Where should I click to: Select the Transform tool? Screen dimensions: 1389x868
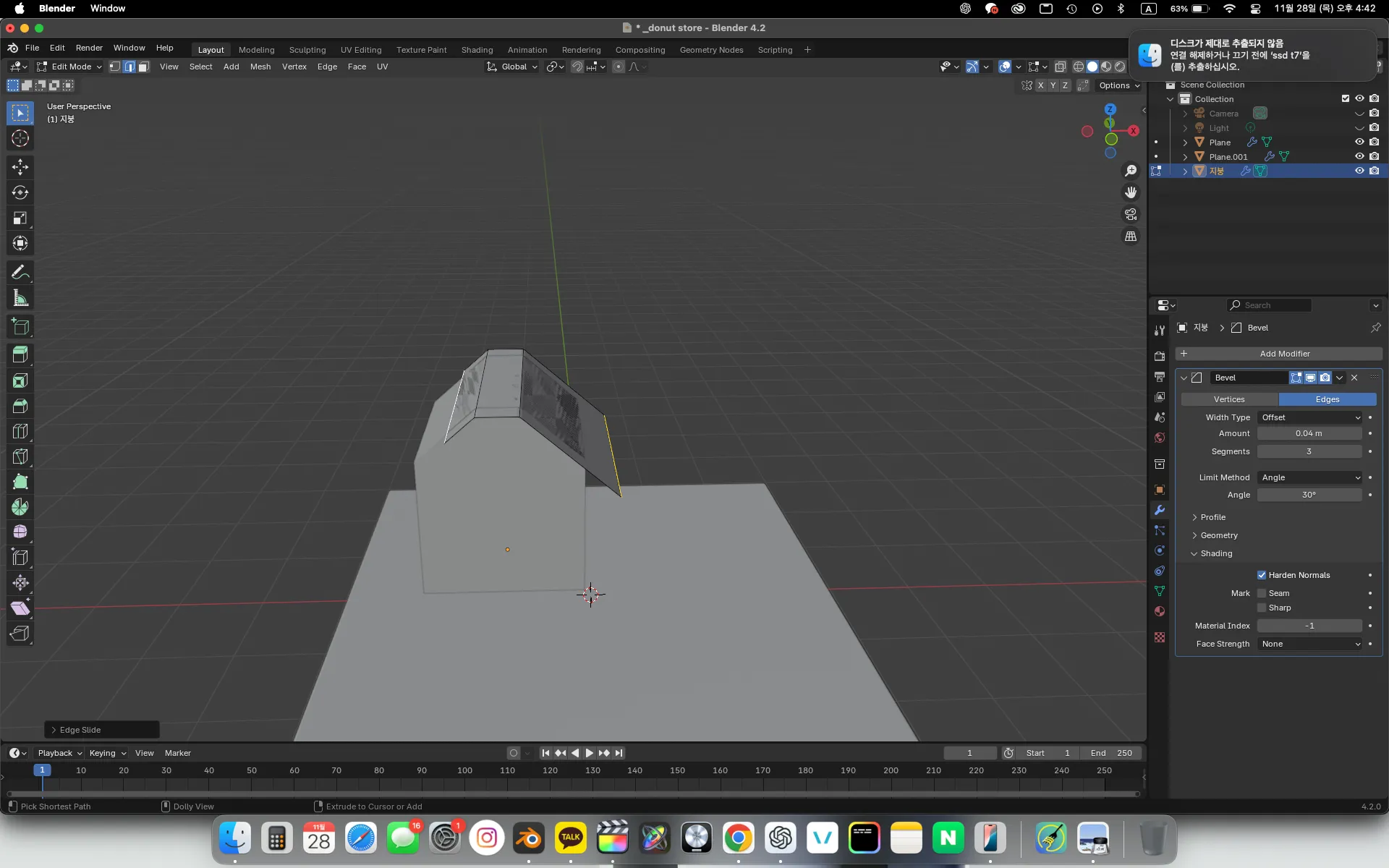[x=20, y=243]
